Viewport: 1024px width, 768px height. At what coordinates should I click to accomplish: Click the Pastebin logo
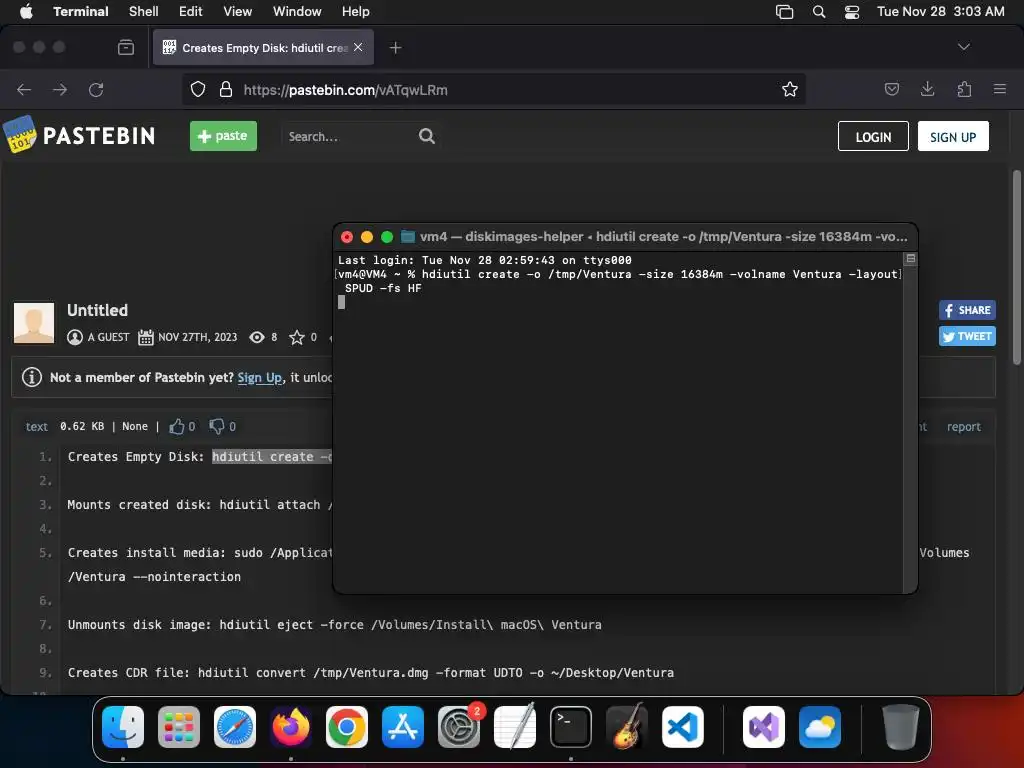pyautogui.click(x=79, y=135)
